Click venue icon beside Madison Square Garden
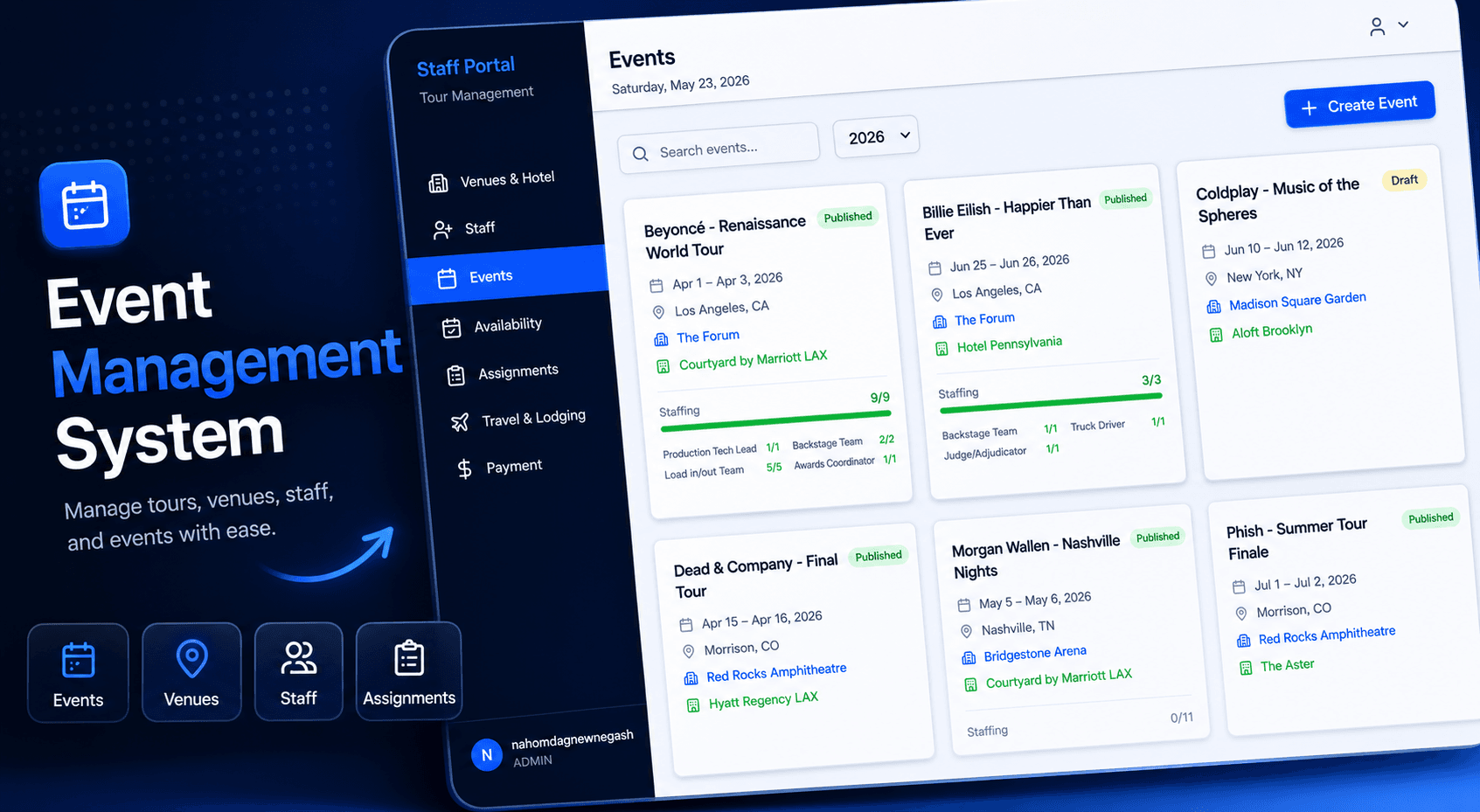The image size is (1480, 812). [1213, 307]
